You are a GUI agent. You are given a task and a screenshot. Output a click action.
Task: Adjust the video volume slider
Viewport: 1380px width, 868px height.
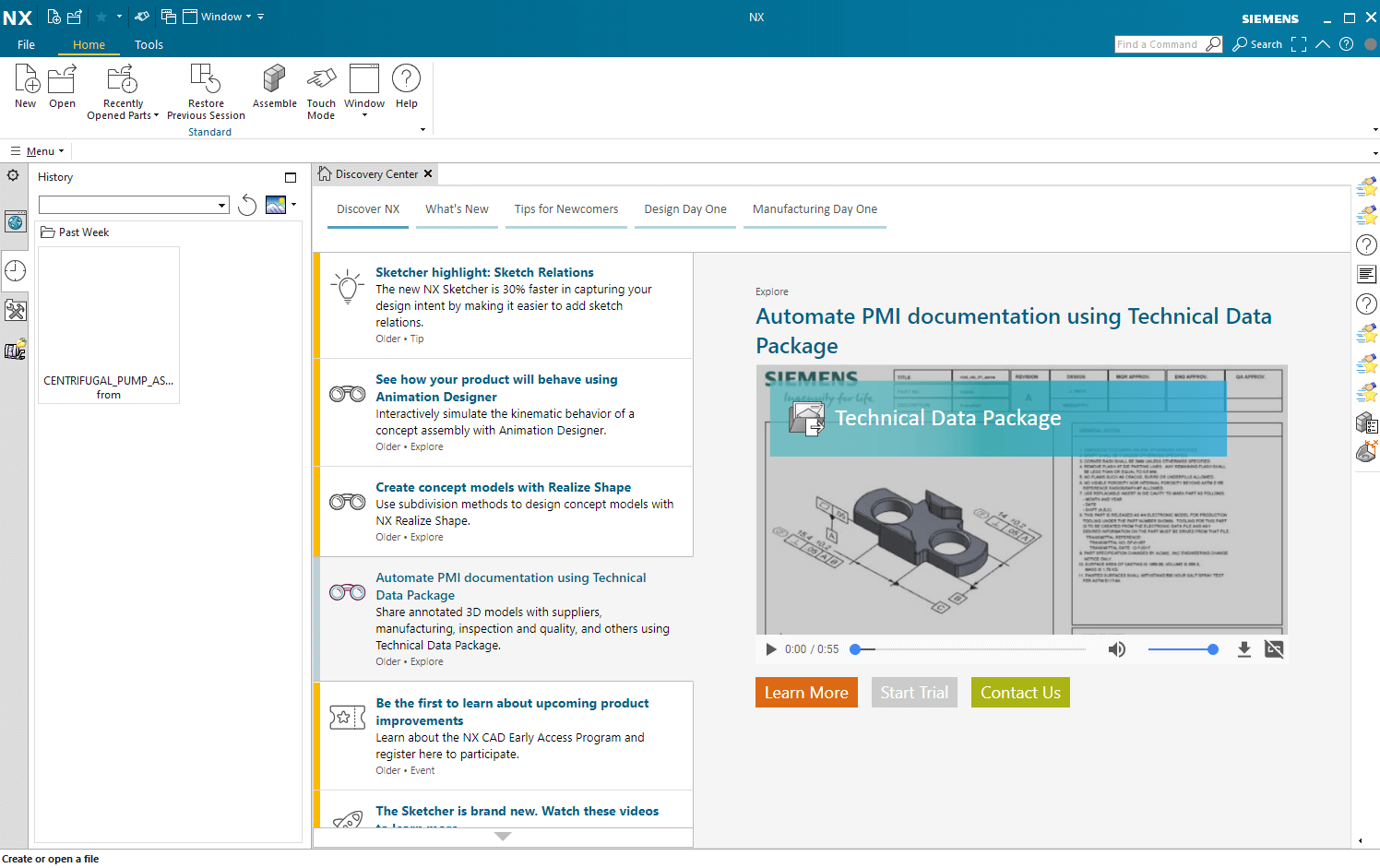(x=1183, y=649)
